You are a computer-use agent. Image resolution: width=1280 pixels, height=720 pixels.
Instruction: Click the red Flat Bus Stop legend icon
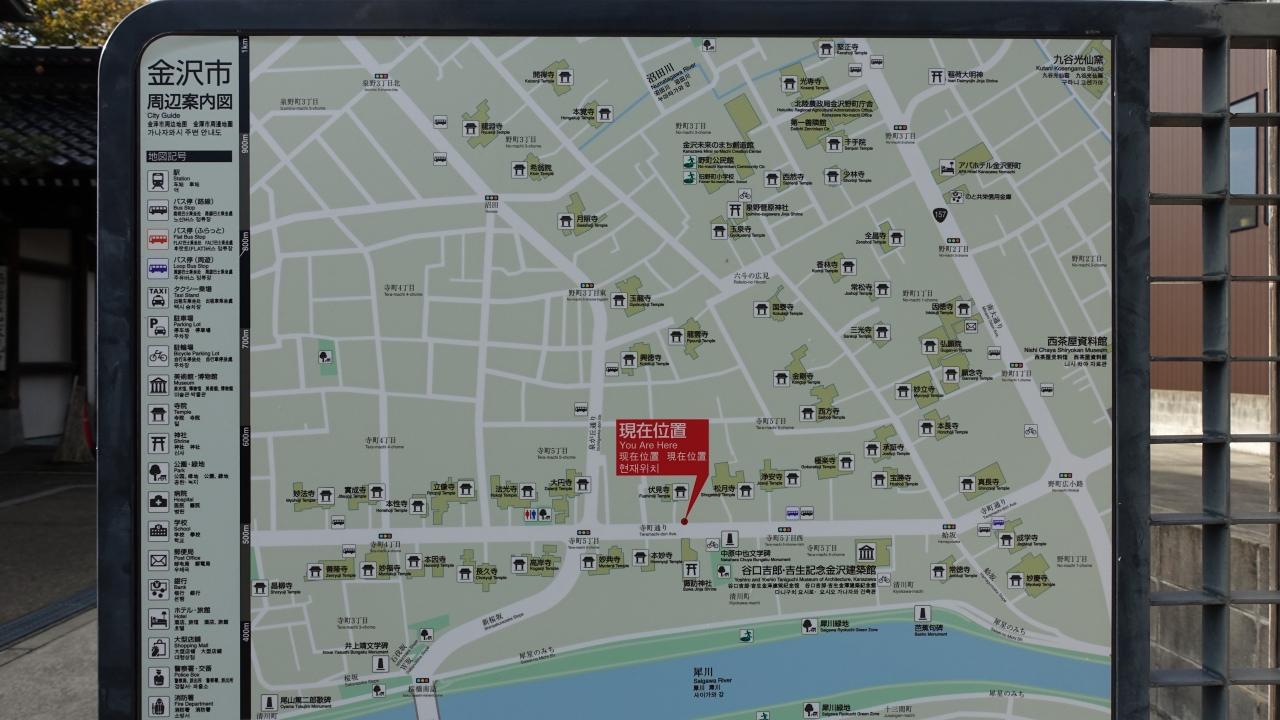pos(158,239)
